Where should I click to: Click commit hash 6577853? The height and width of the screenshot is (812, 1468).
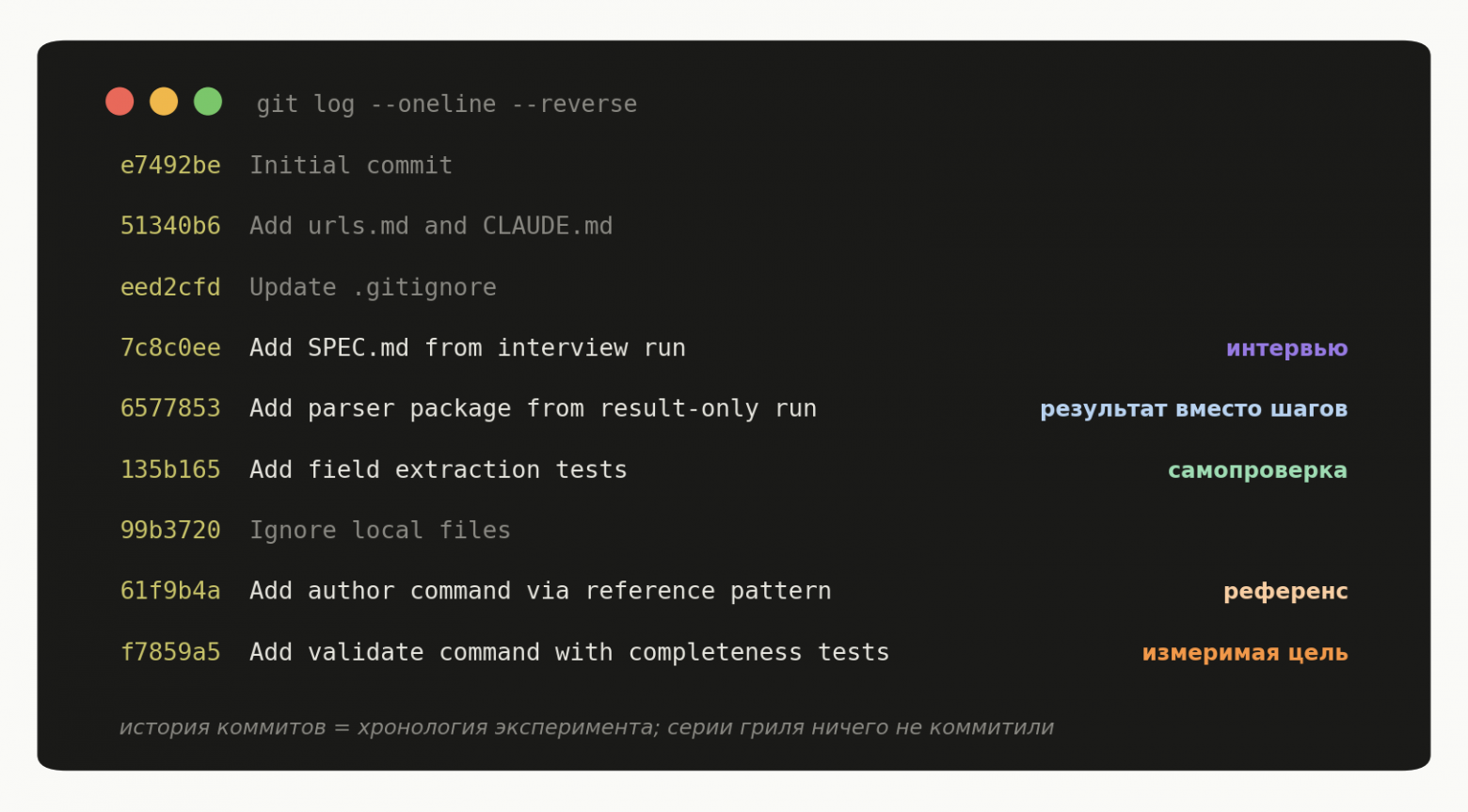pos(170,408)
